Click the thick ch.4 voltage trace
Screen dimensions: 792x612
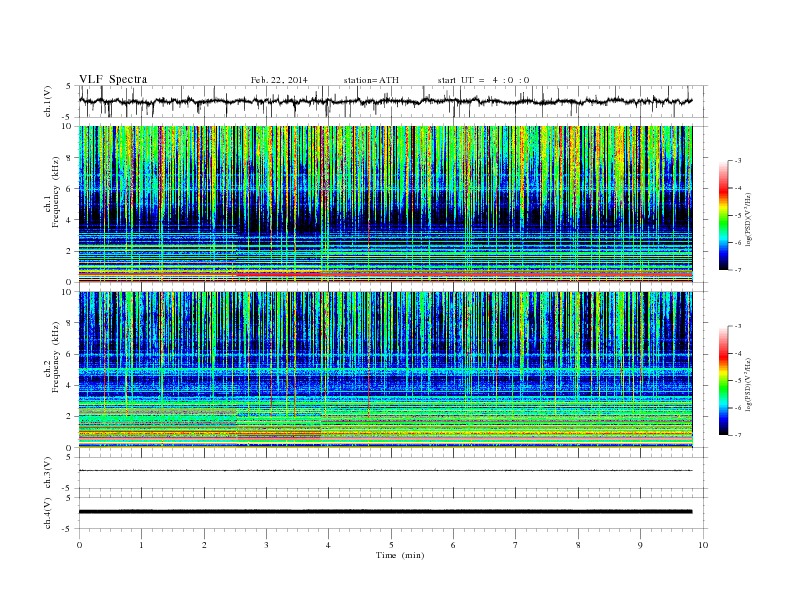[385, 512]
